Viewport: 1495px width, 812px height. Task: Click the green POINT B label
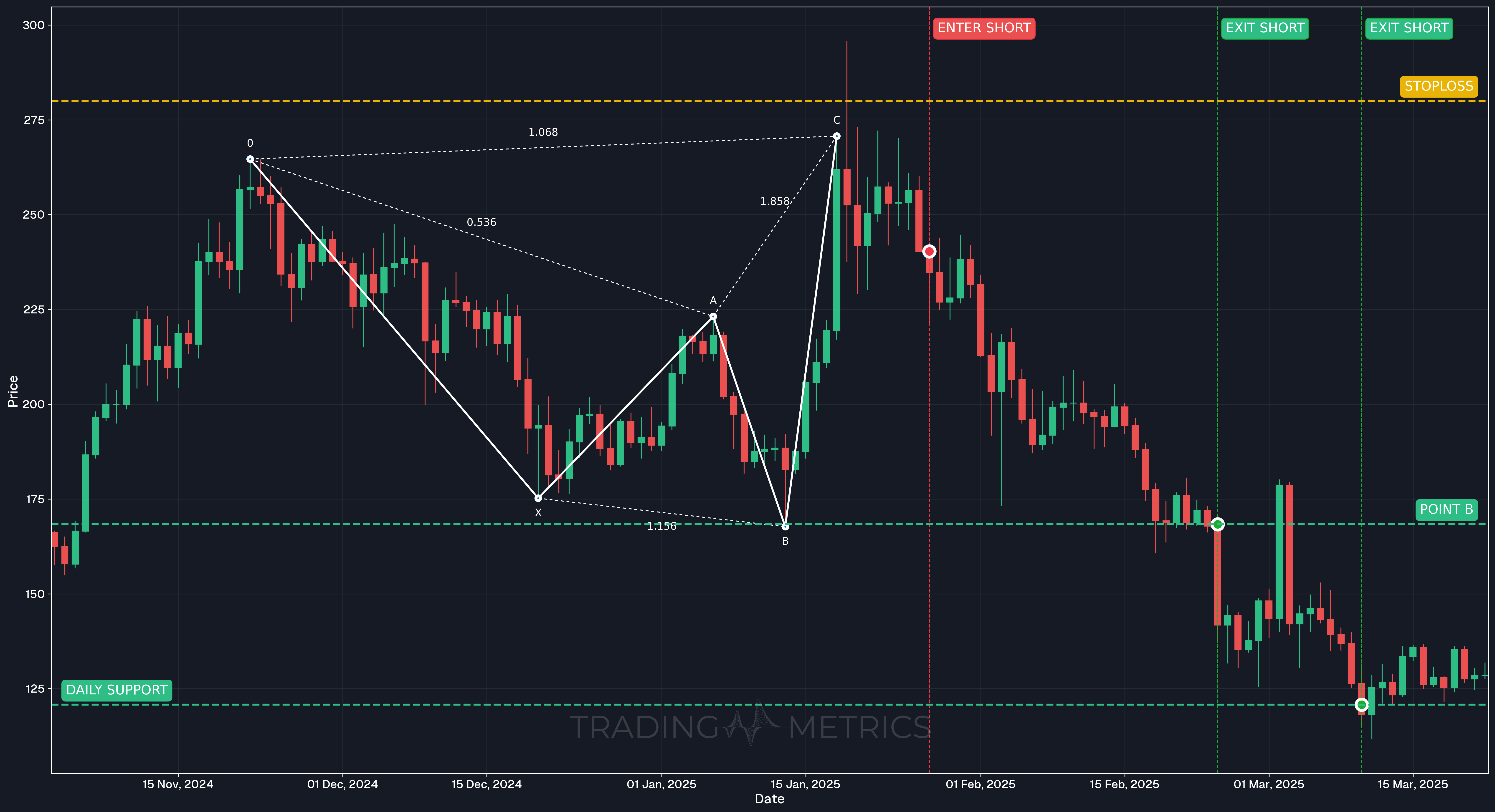tap(1446, 509)
